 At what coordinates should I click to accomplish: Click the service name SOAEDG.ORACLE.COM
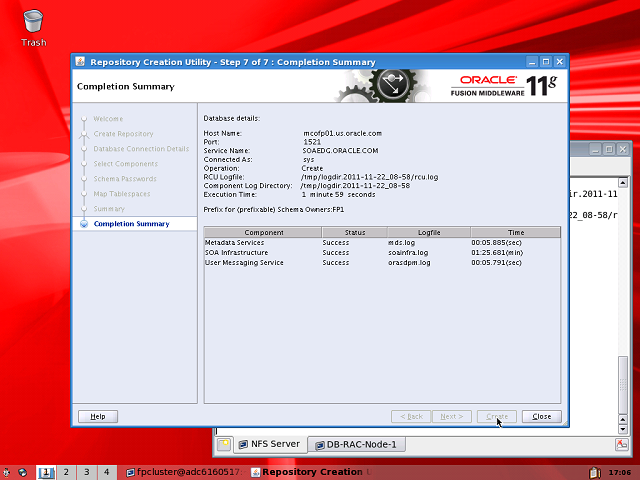tap(340, 151)
